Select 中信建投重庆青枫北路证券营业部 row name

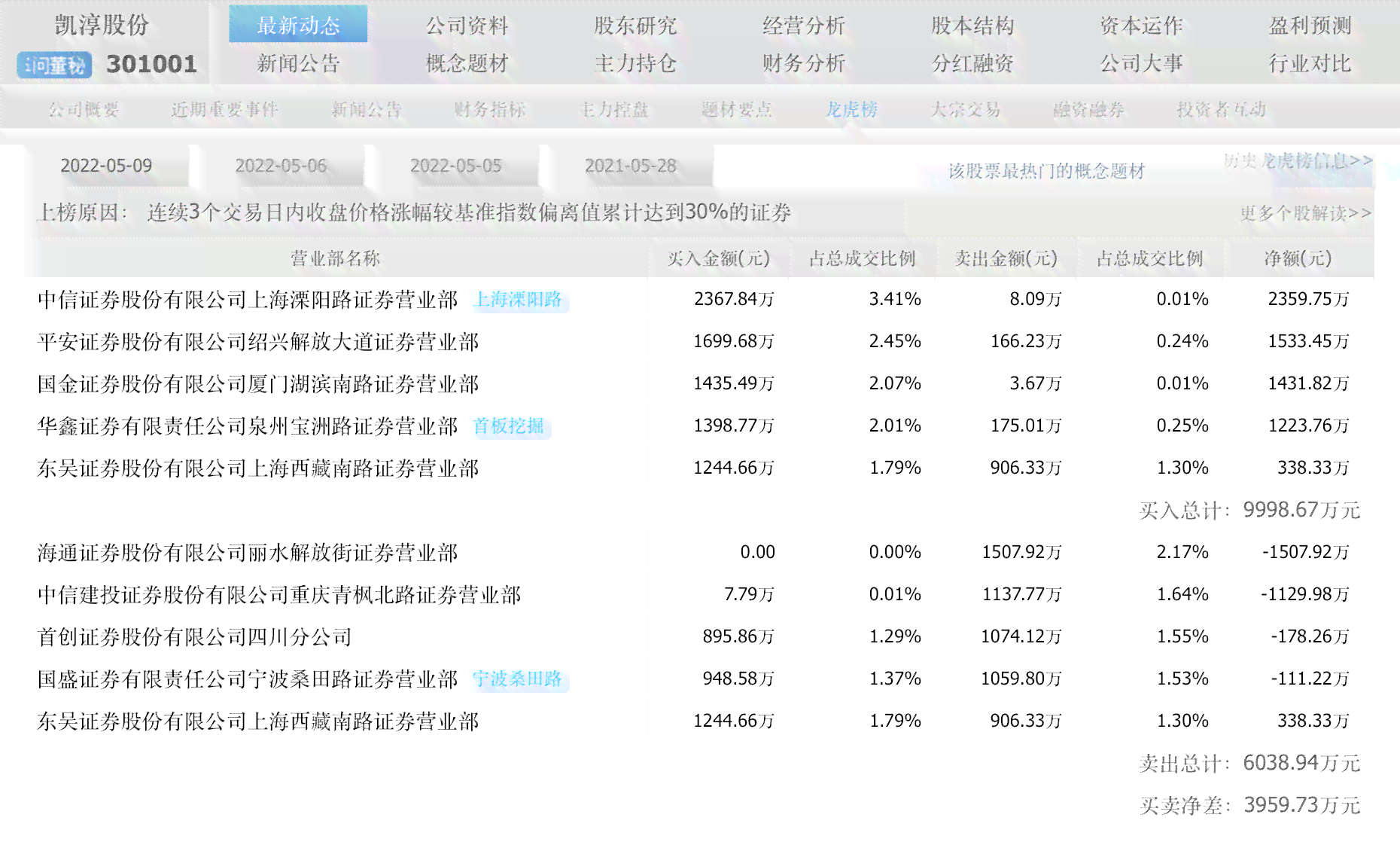coord(279,595)
